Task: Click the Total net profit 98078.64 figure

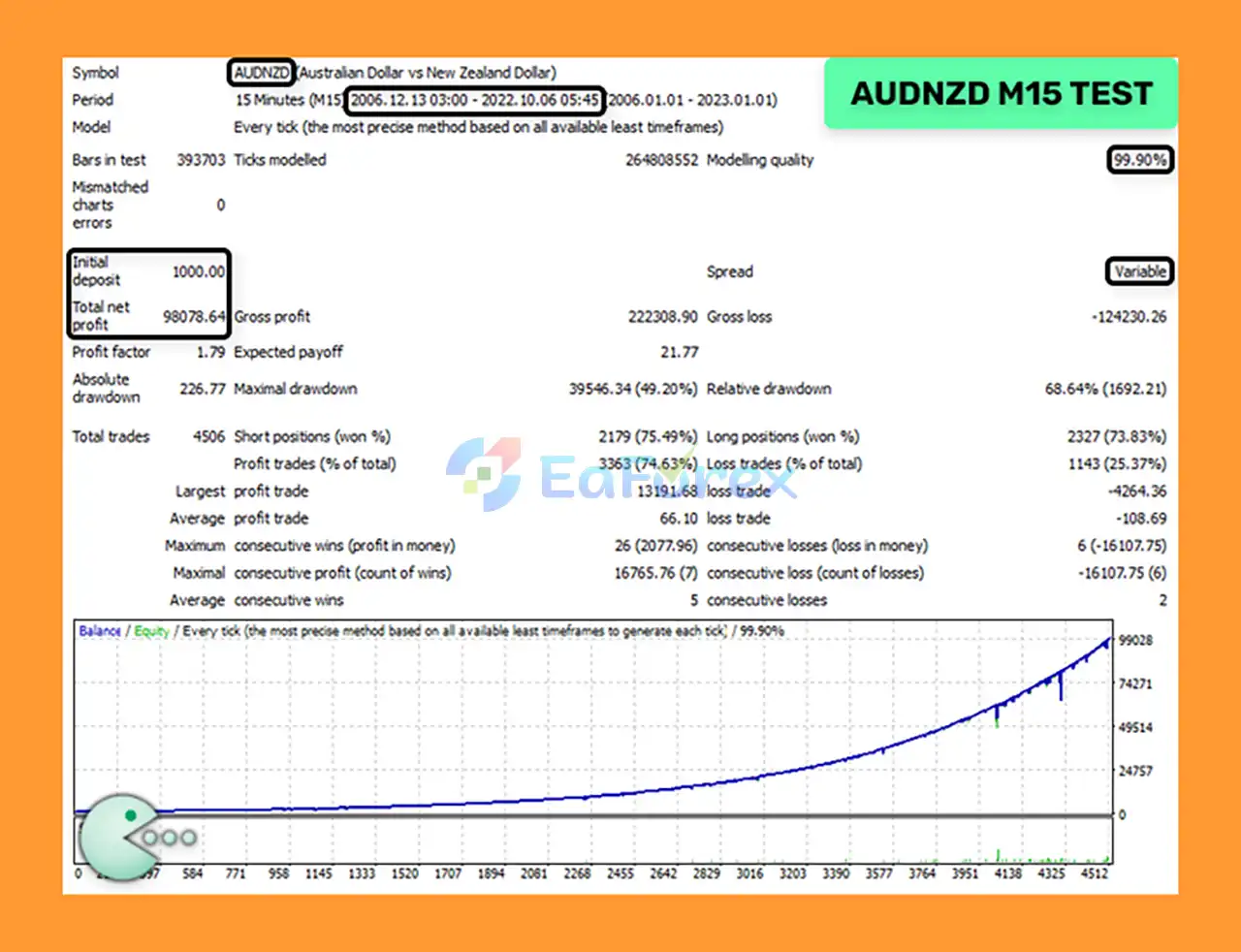Action: (194, 317)
